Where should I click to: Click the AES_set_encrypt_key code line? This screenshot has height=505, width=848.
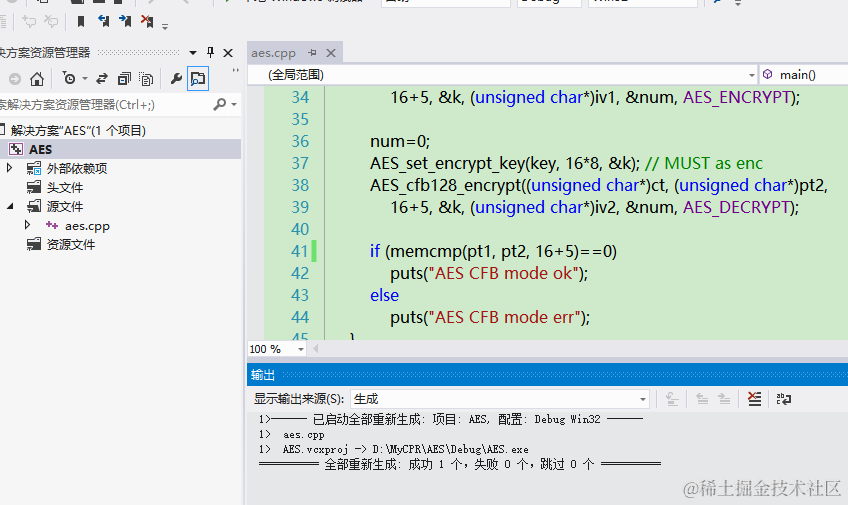coord(566,163)
